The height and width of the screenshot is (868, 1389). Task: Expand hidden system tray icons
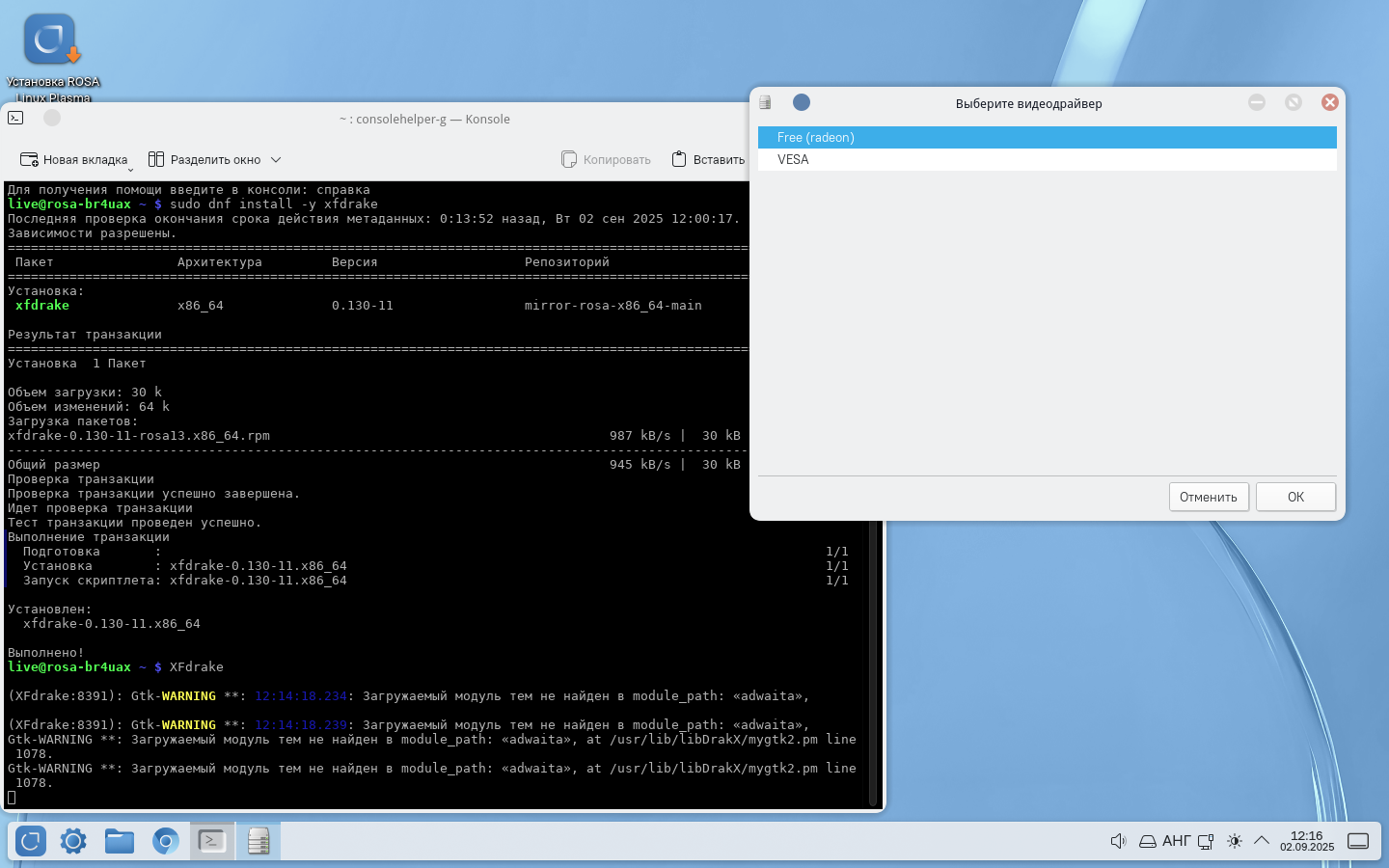pyautogui.click(x=1262, y=841)
